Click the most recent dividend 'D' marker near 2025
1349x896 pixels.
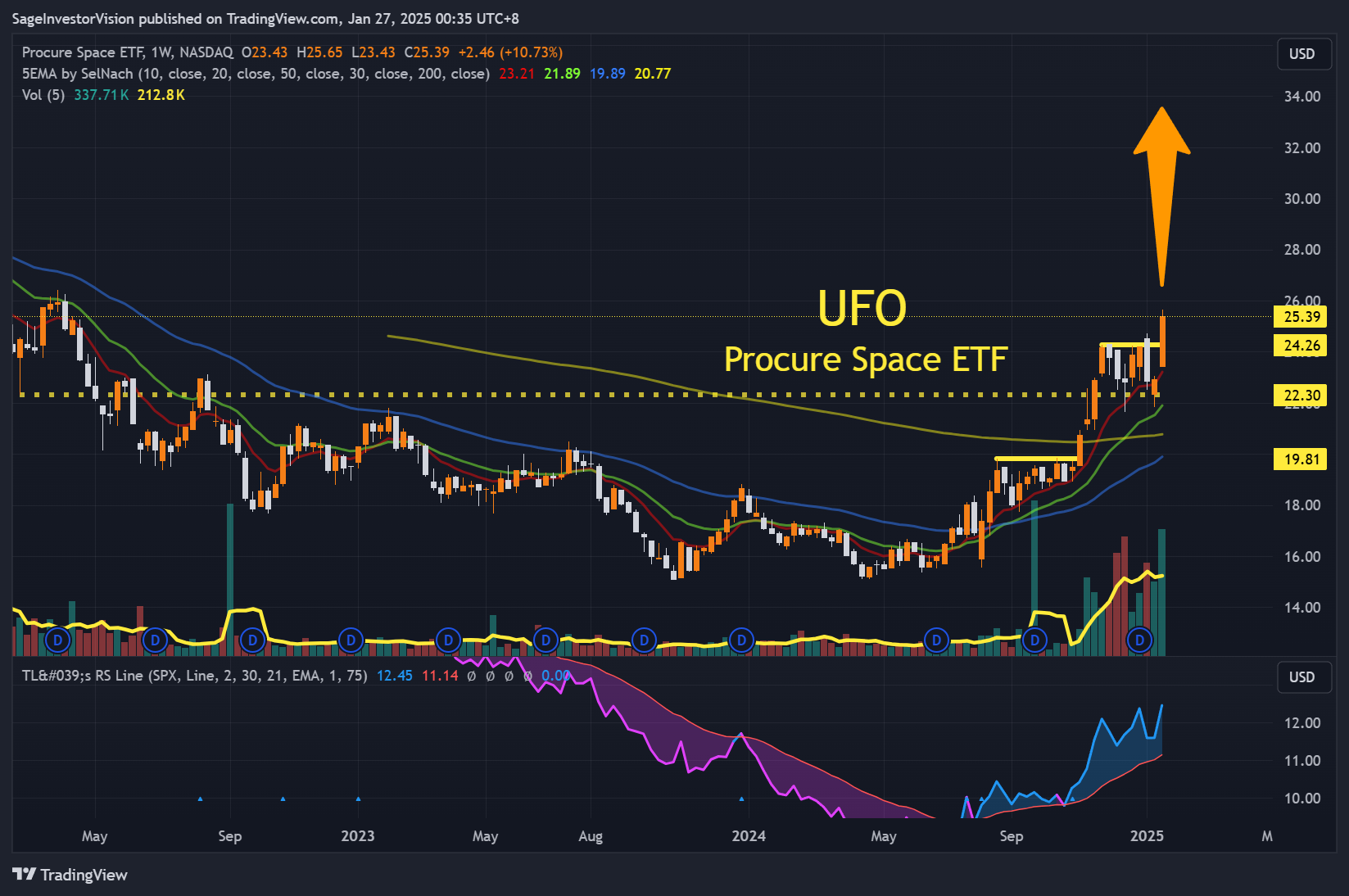(1139, 640)
